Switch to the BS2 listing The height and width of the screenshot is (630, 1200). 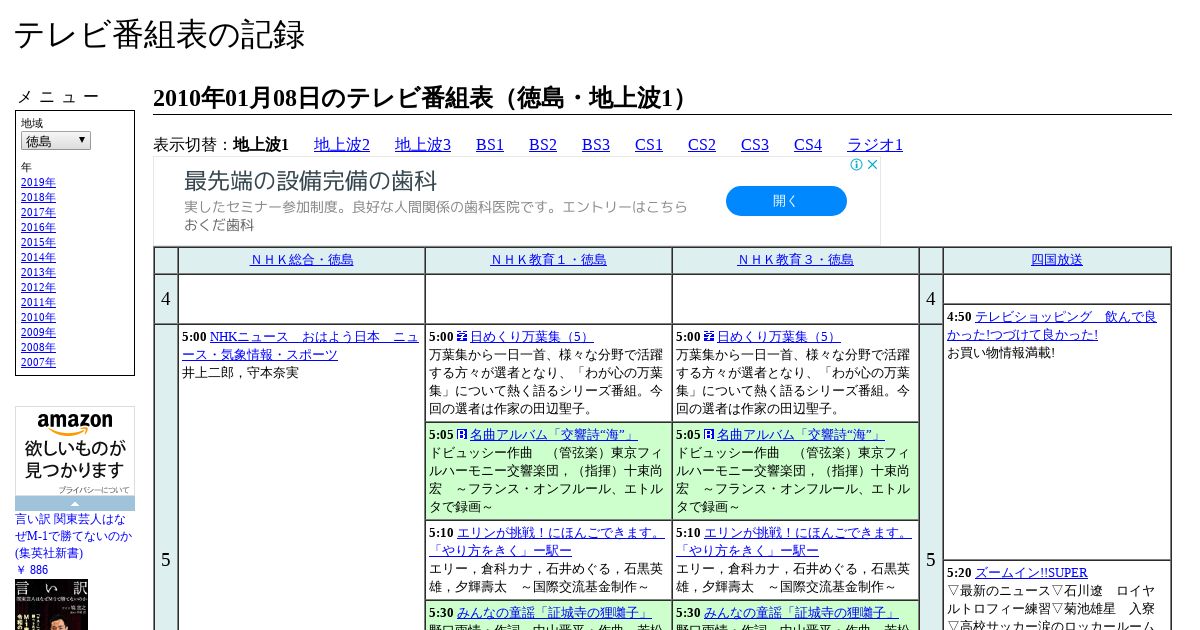click(x=543, y=145)
